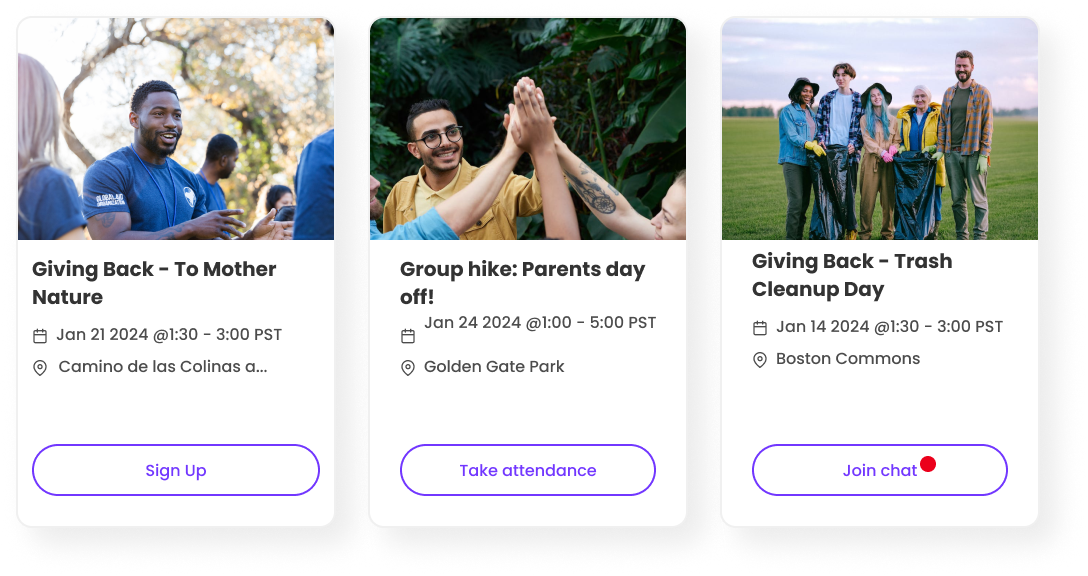The image size is (1088, 576).
Task: Open 'Giving Back - Trash Cleanup Day' title
Action: click(852, 275)
